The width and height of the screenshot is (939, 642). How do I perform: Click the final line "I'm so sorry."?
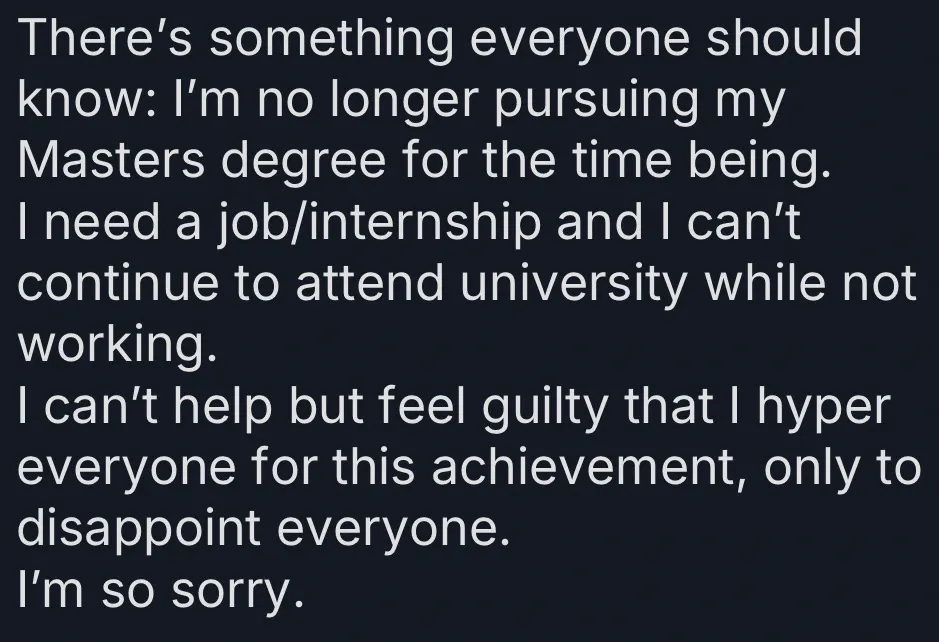pos(159,590)
